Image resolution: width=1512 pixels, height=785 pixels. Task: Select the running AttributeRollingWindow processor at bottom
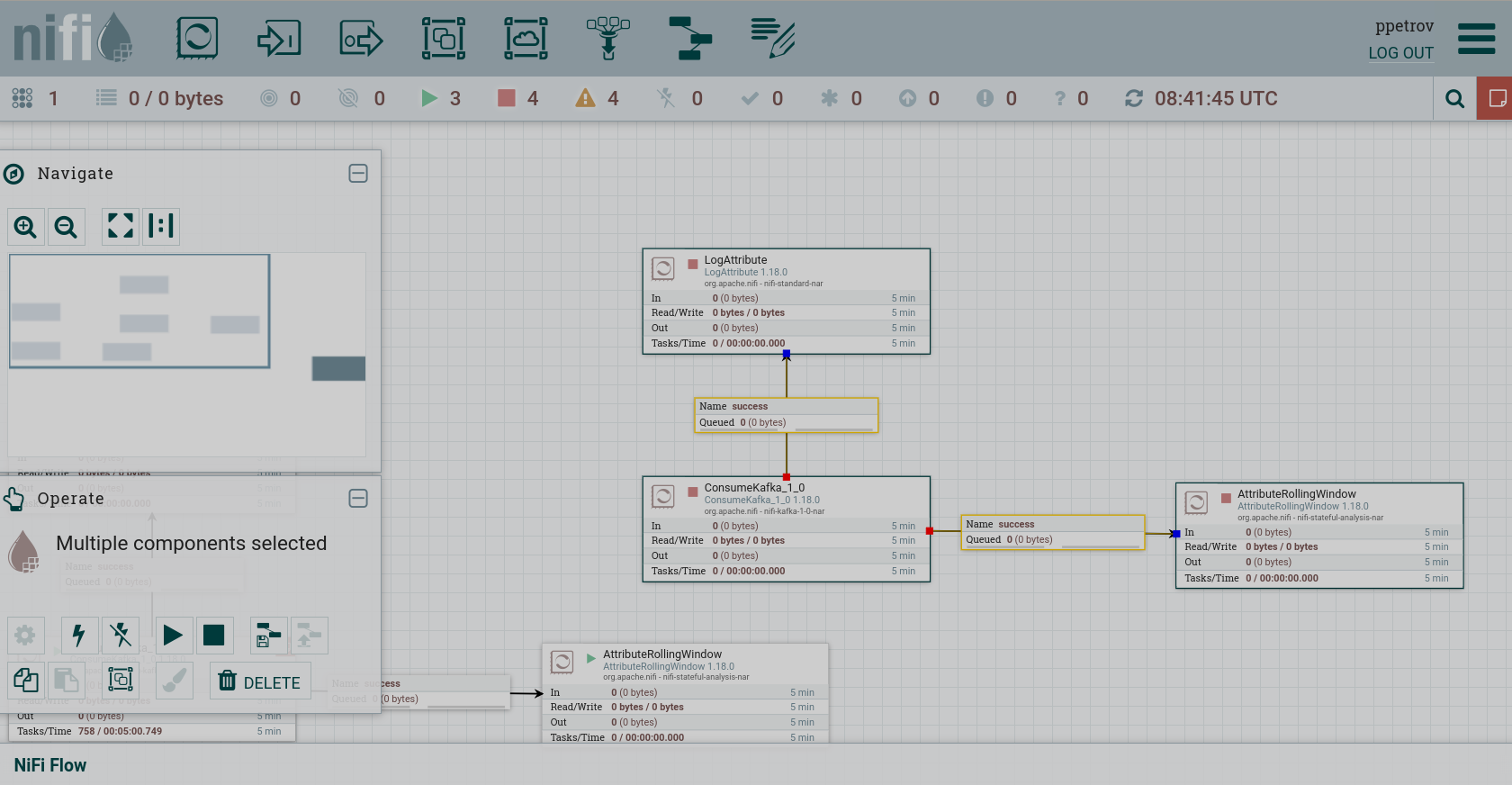(x=685, y=693)
